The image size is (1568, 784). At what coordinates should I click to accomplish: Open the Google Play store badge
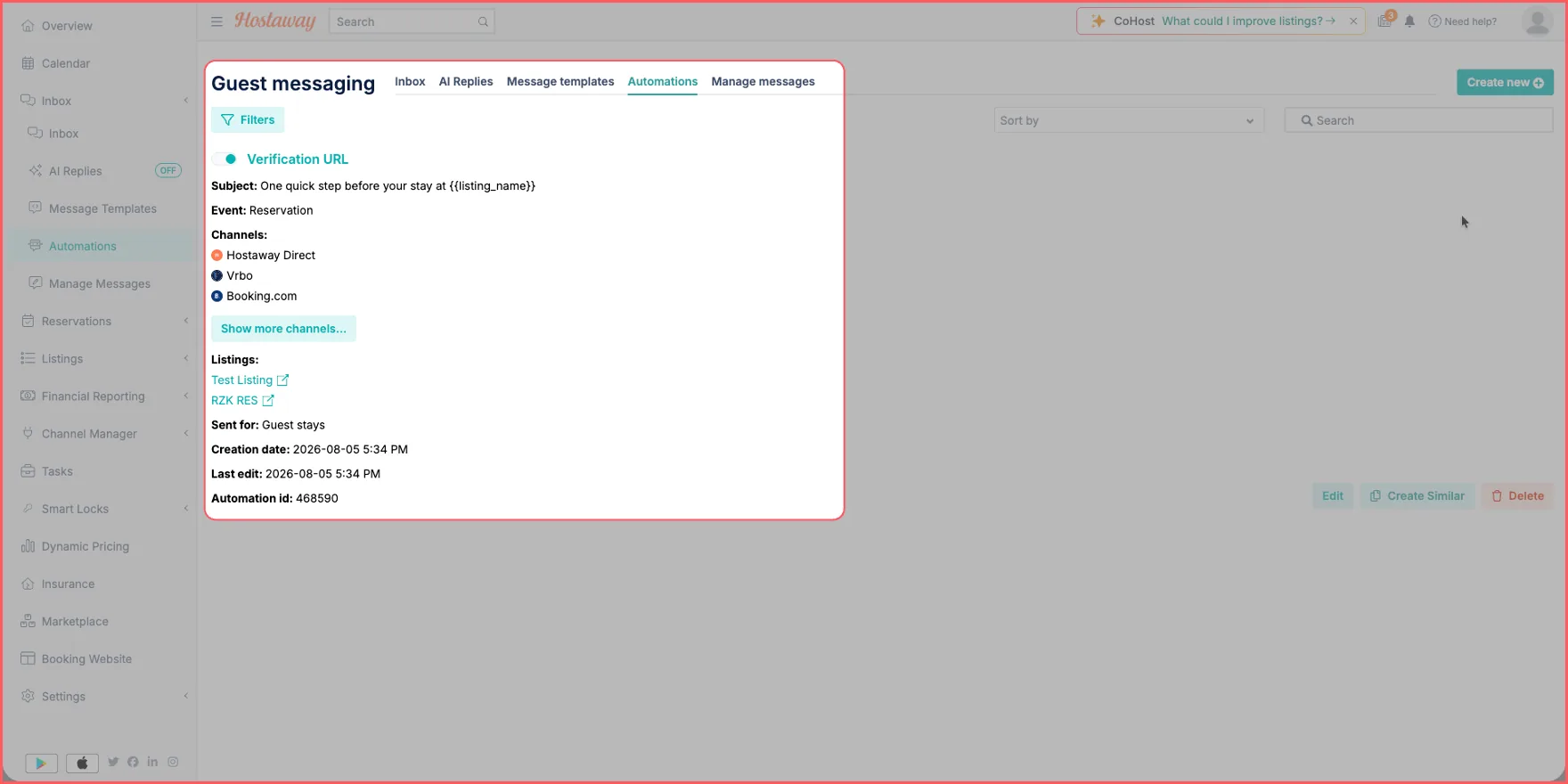[x=41, y=763]
